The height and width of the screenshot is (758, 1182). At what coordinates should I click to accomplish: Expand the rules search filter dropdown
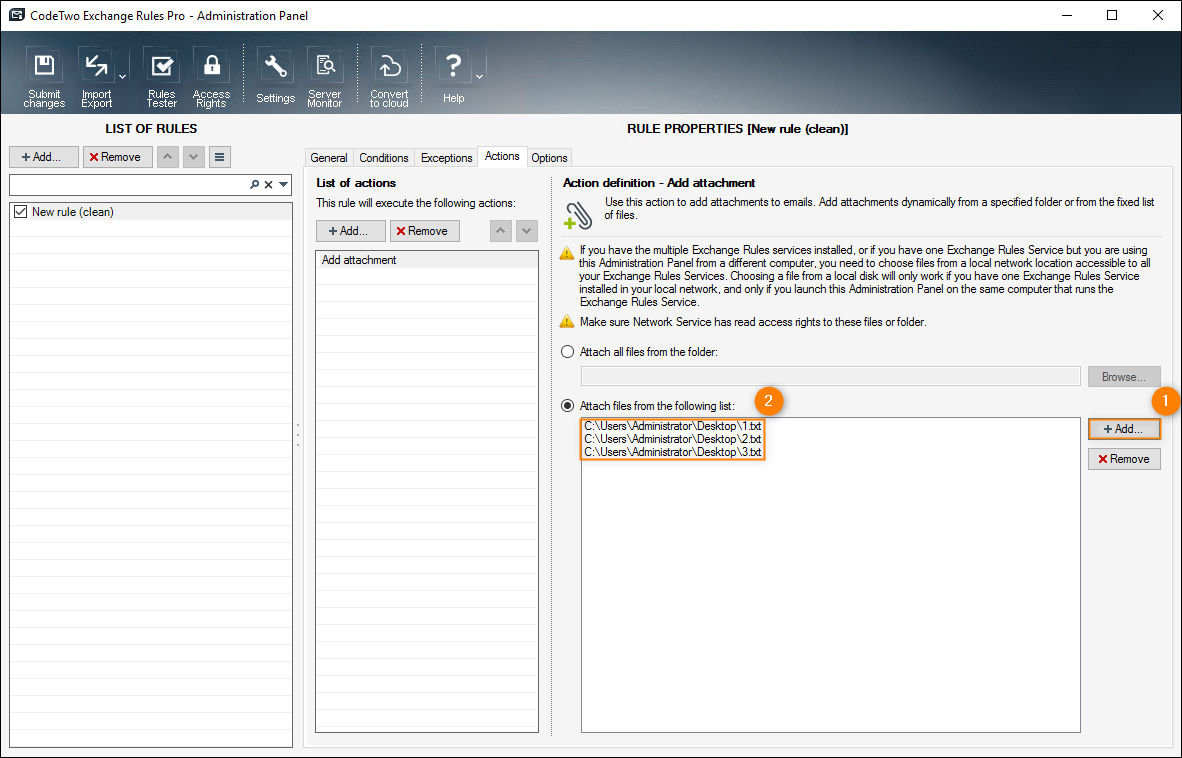coord(283,185)
